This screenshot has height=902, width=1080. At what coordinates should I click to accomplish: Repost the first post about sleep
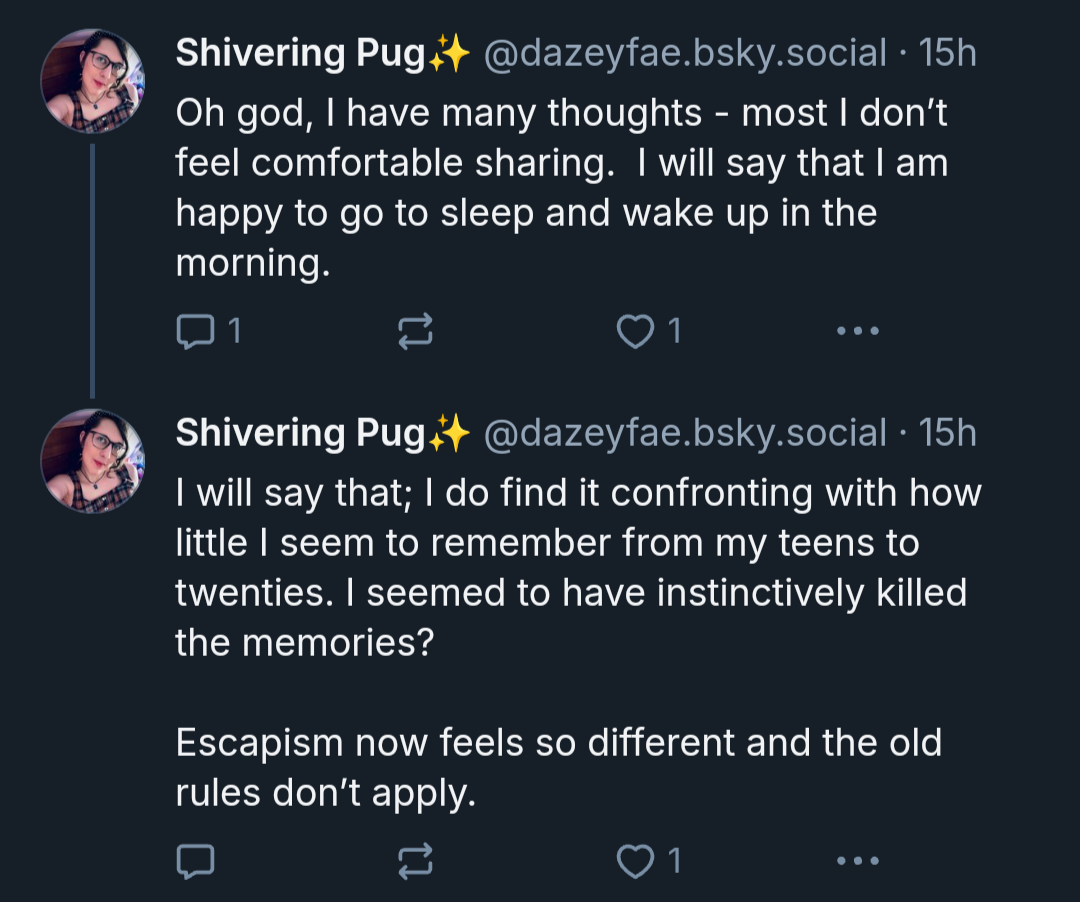point(415,331)
